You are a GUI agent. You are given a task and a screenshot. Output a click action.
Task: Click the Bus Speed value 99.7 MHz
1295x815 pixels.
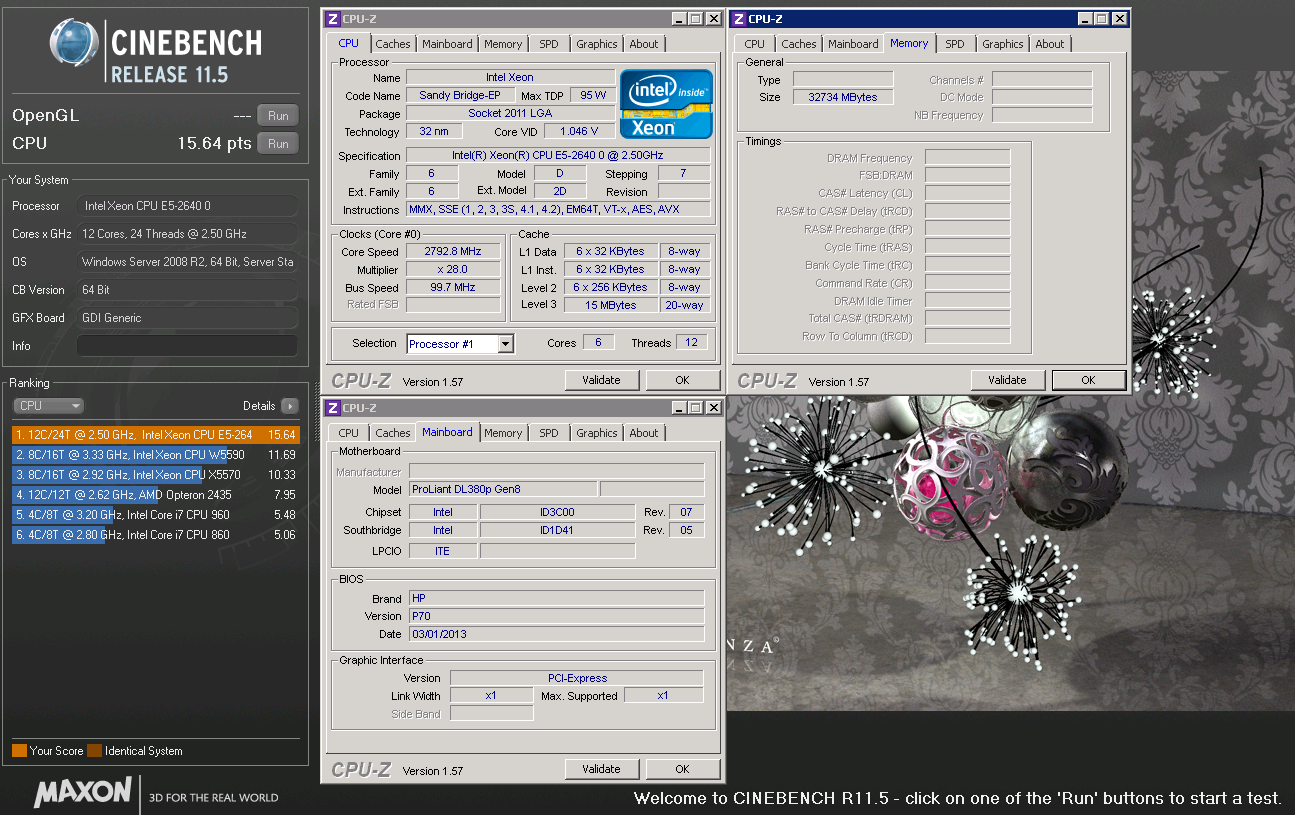coord(453,288)
